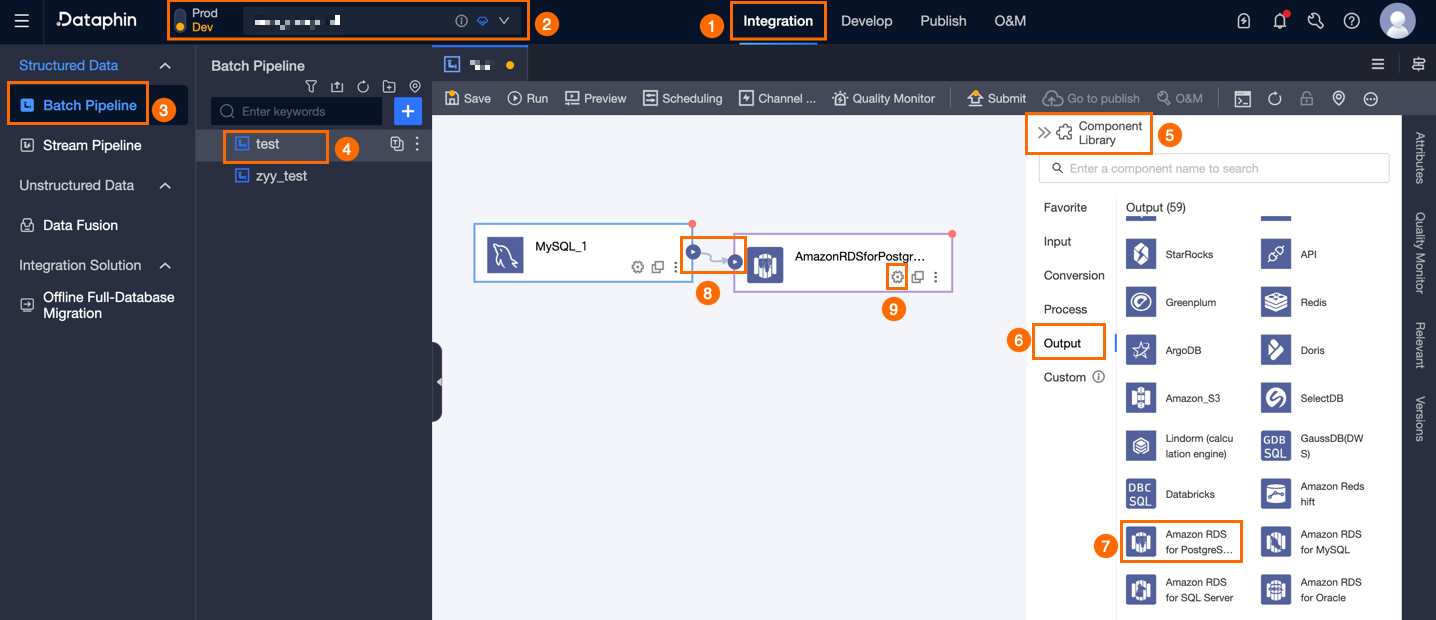Click the Run button in toolbar
1436x620 pixels.
pyautogui.click(x=528, y=98)
